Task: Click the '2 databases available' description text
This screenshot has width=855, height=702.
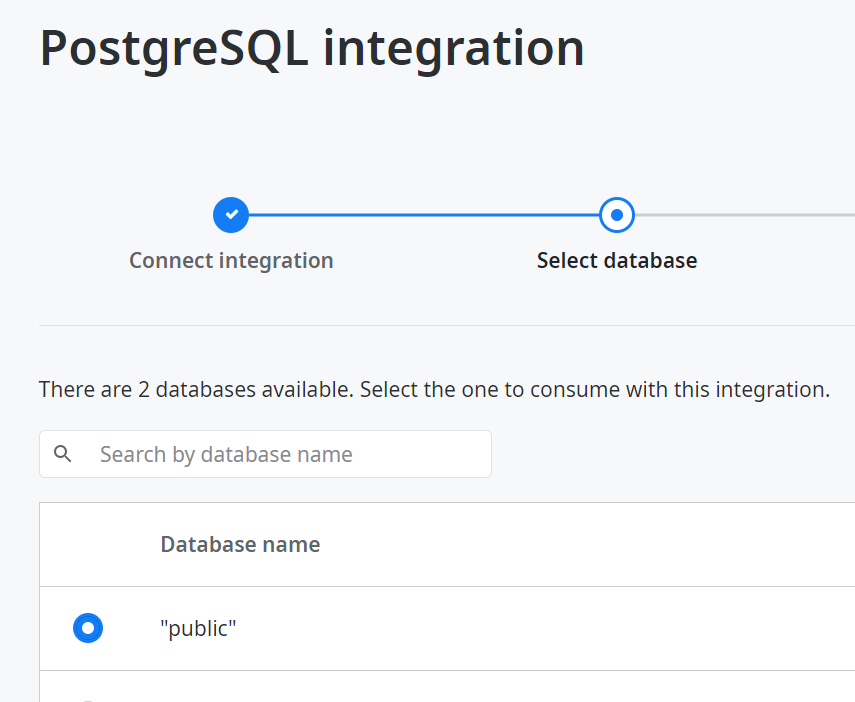Action: [434, 389]
